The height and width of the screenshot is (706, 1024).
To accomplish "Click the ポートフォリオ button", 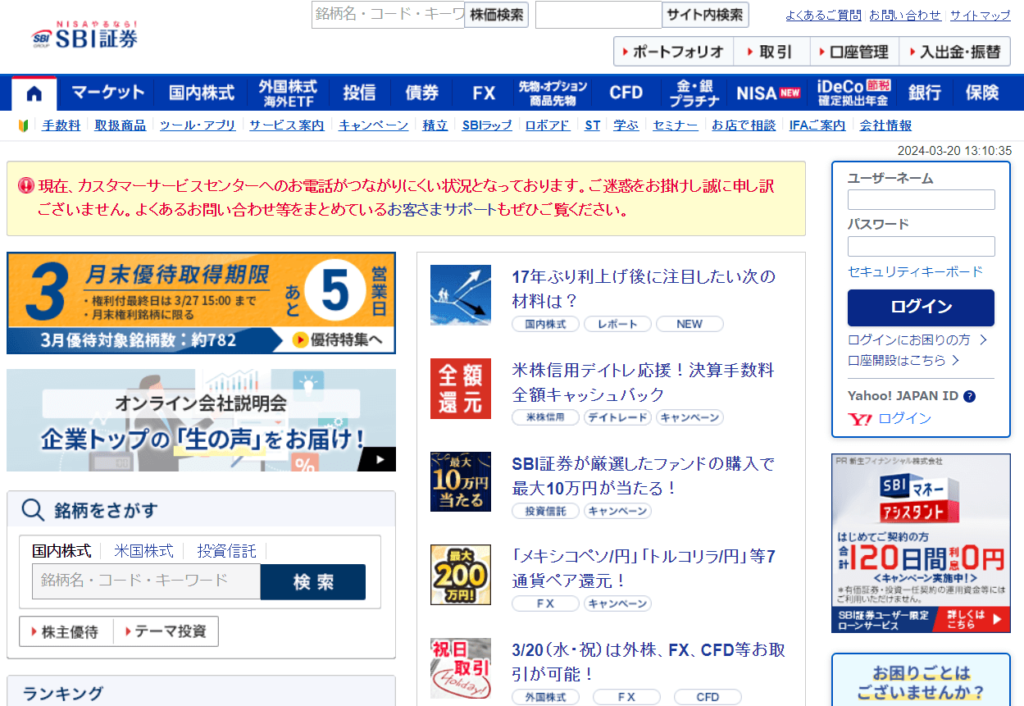I will [x=673, y=52].
